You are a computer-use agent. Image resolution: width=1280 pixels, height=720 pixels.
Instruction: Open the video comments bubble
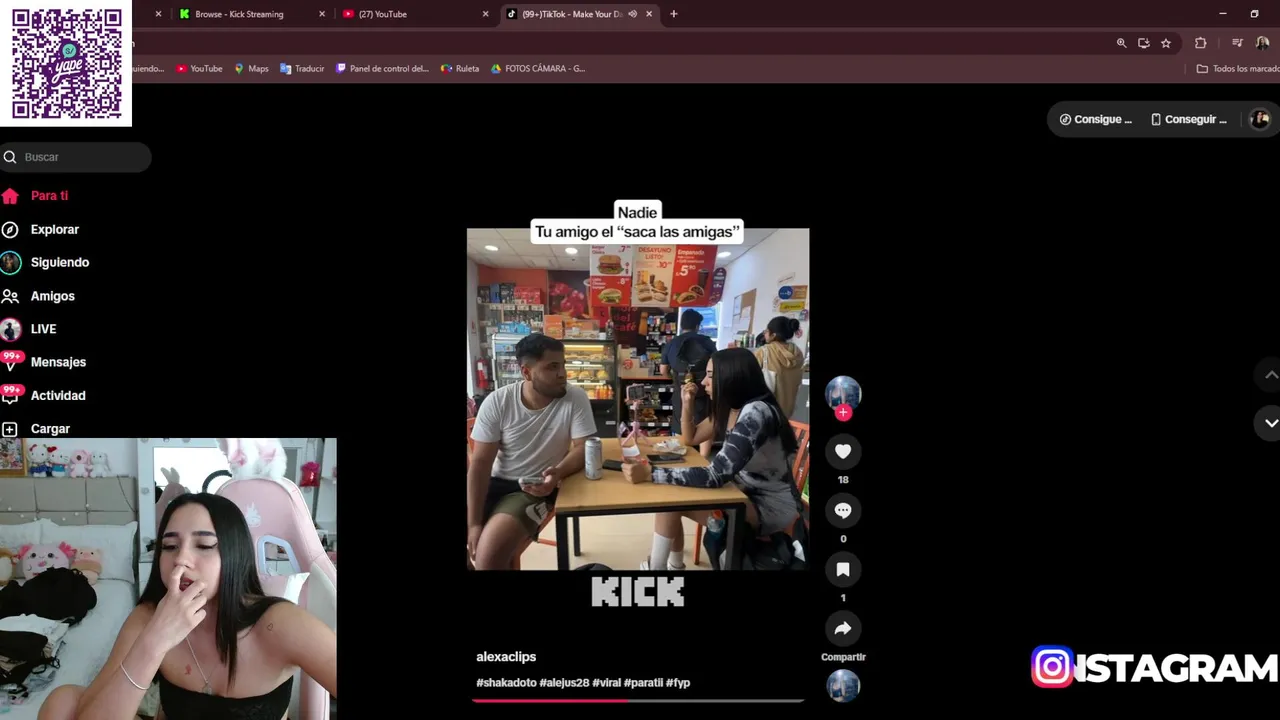[x=843, y=511]
